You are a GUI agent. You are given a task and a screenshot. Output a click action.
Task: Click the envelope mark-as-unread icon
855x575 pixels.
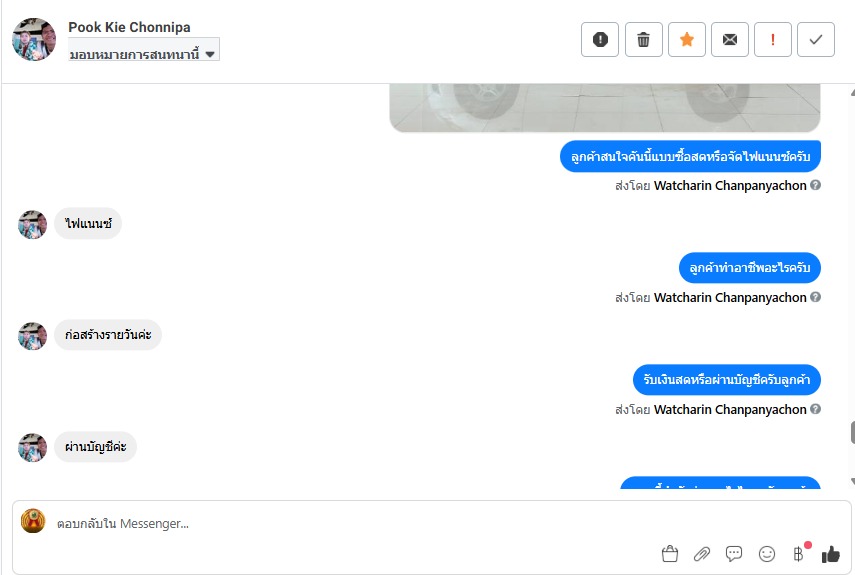click(x=730, y=39)
